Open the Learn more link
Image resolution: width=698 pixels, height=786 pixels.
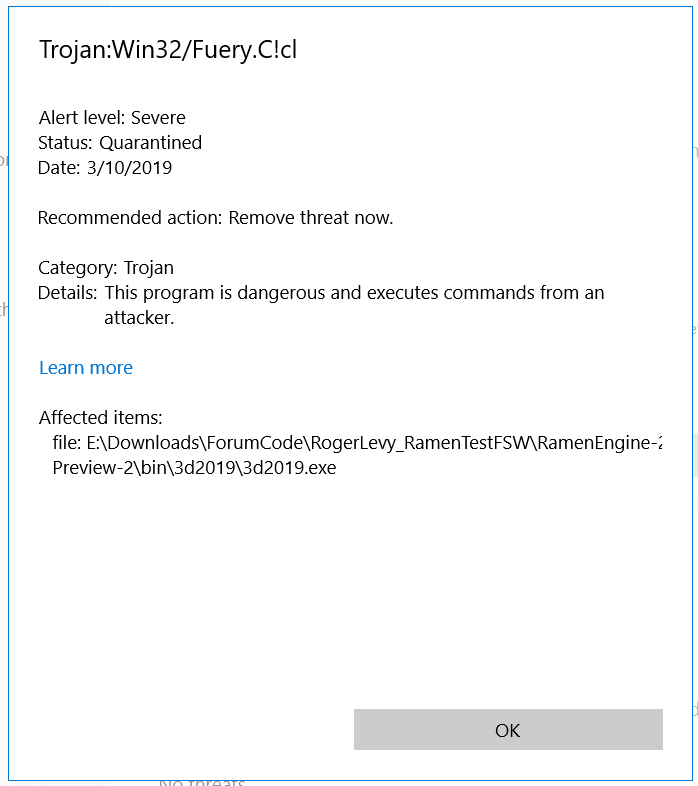coord(86,368)
